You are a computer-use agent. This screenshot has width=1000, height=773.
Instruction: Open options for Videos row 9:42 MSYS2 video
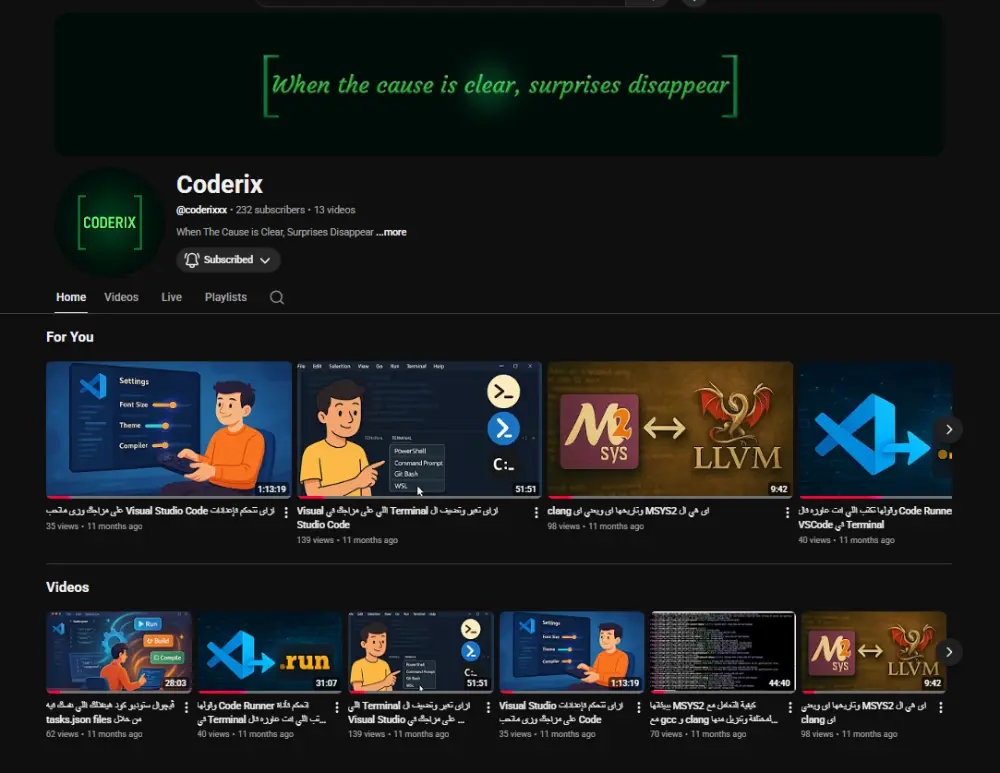[941, 707]
